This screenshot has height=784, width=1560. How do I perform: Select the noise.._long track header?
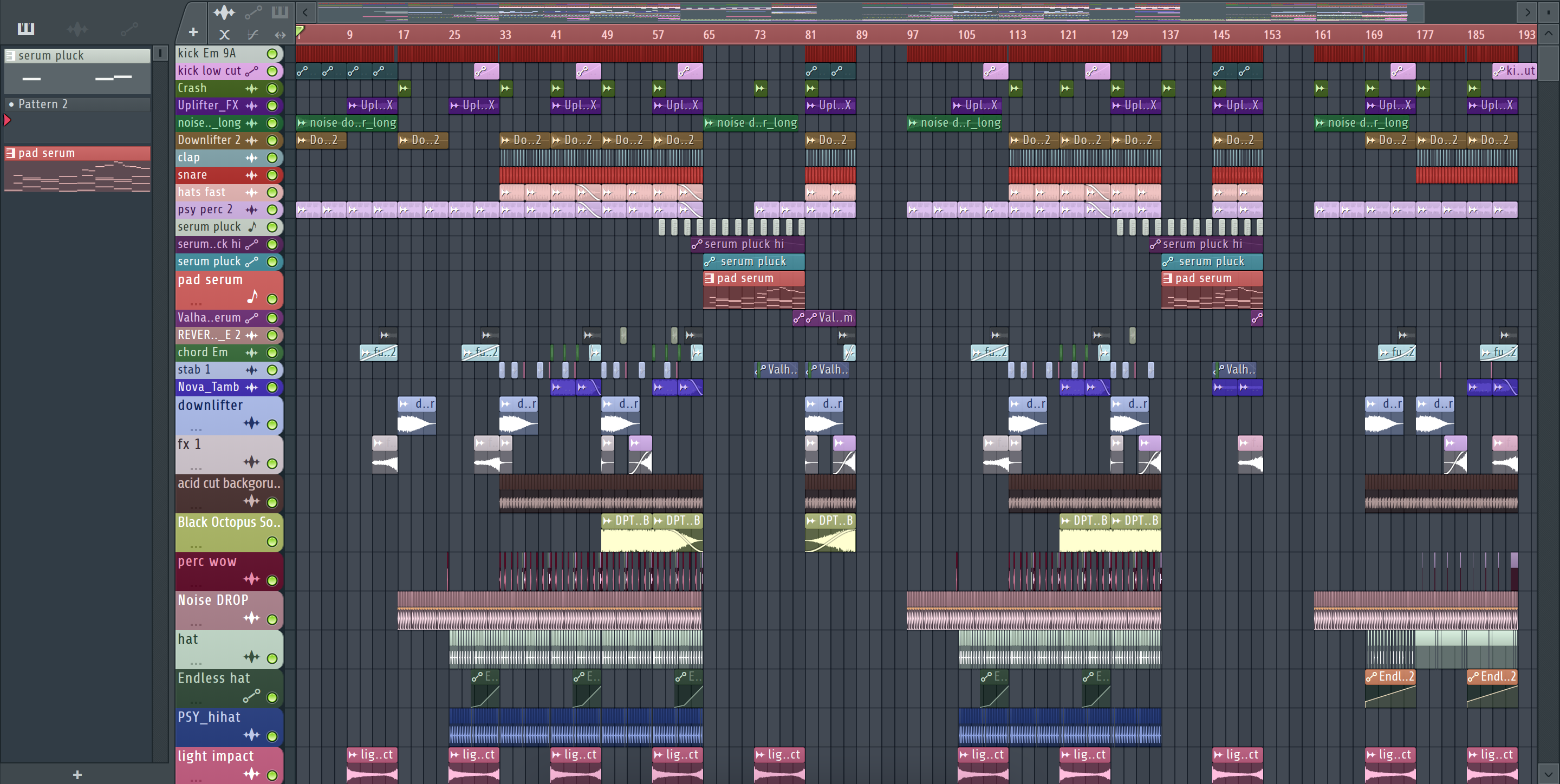pos(229,123)
